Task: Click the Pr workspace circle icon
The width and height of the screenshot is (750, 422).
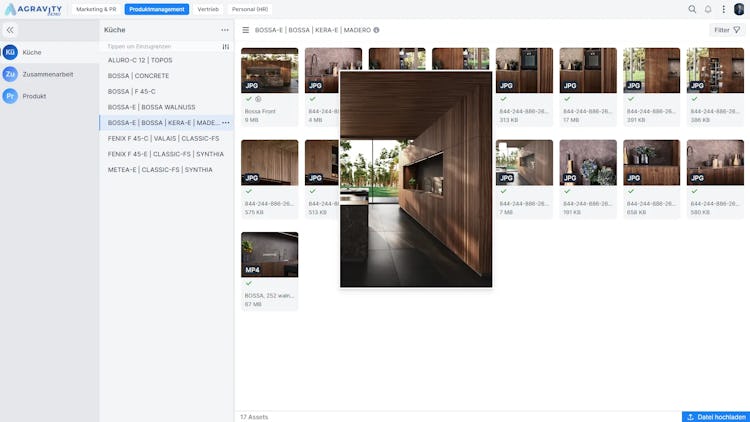Action: [10, 96]
